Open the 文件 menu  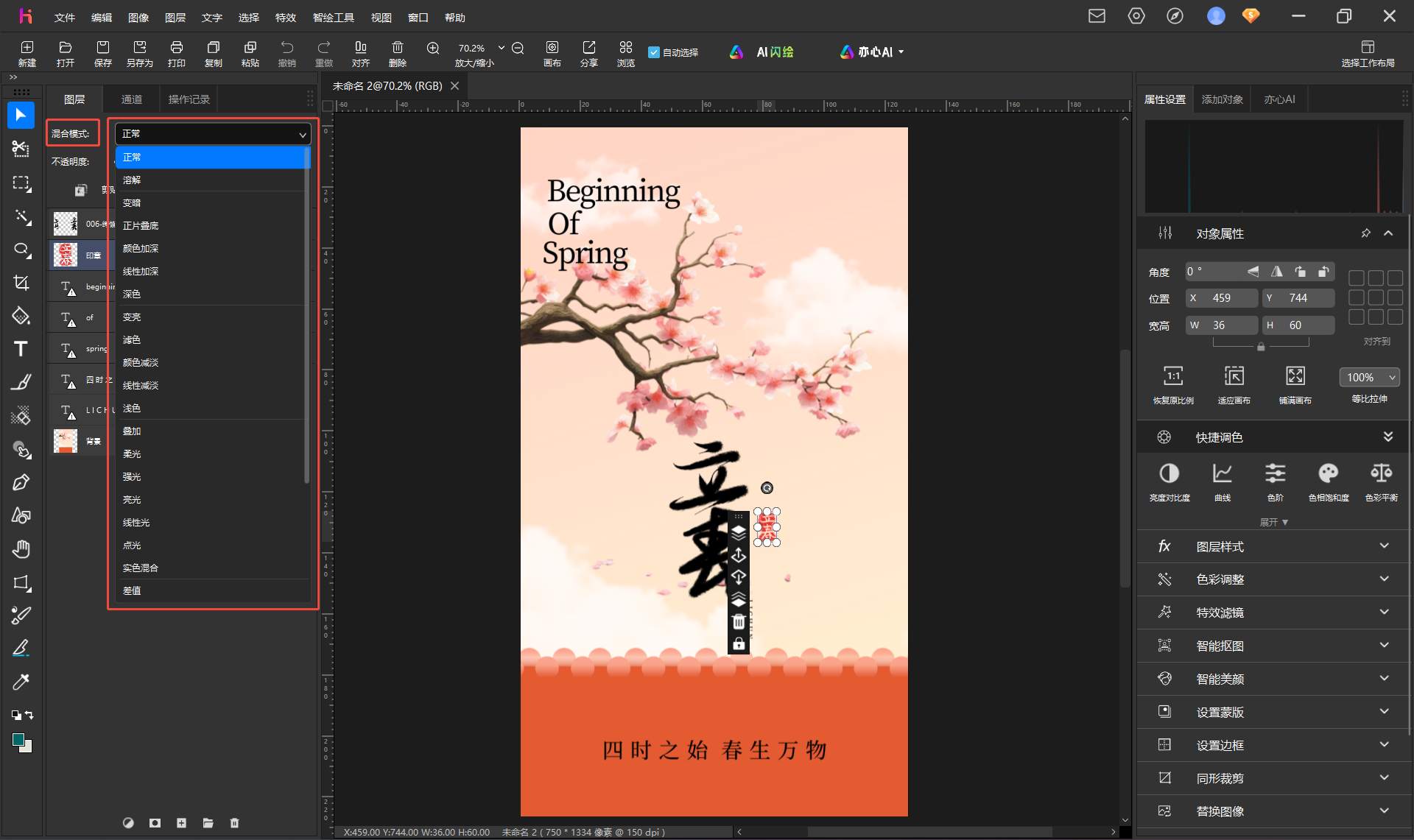(65, 18)
